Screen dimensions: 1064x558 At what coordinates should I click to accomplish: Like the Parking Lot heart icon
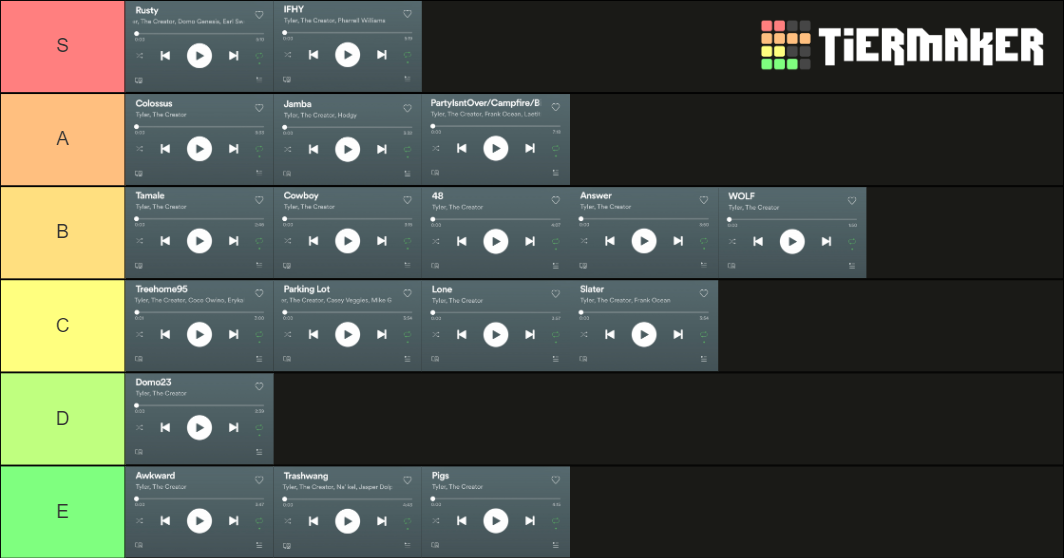click(x=407, y=293)
